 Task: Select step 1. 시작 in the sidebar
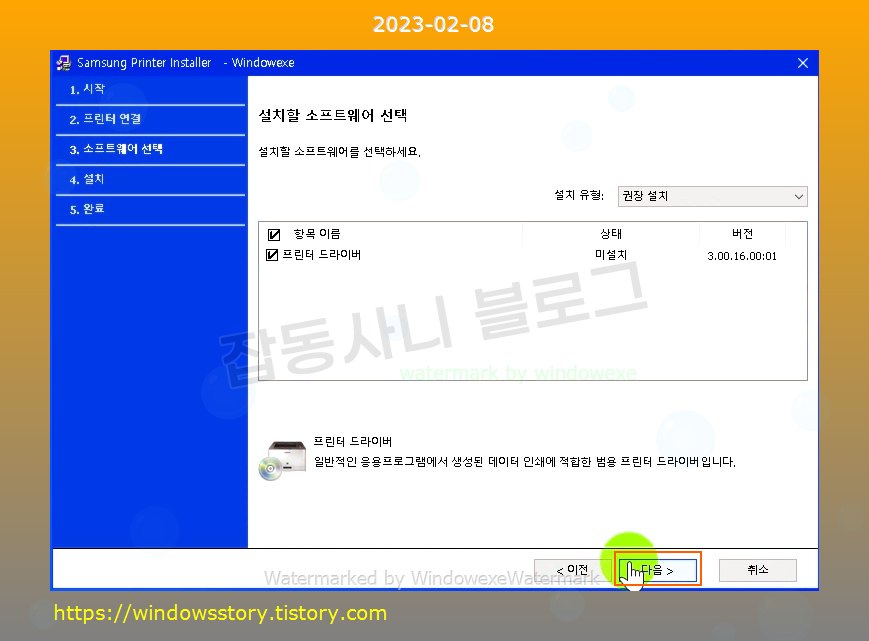click(x=87, y=89)
